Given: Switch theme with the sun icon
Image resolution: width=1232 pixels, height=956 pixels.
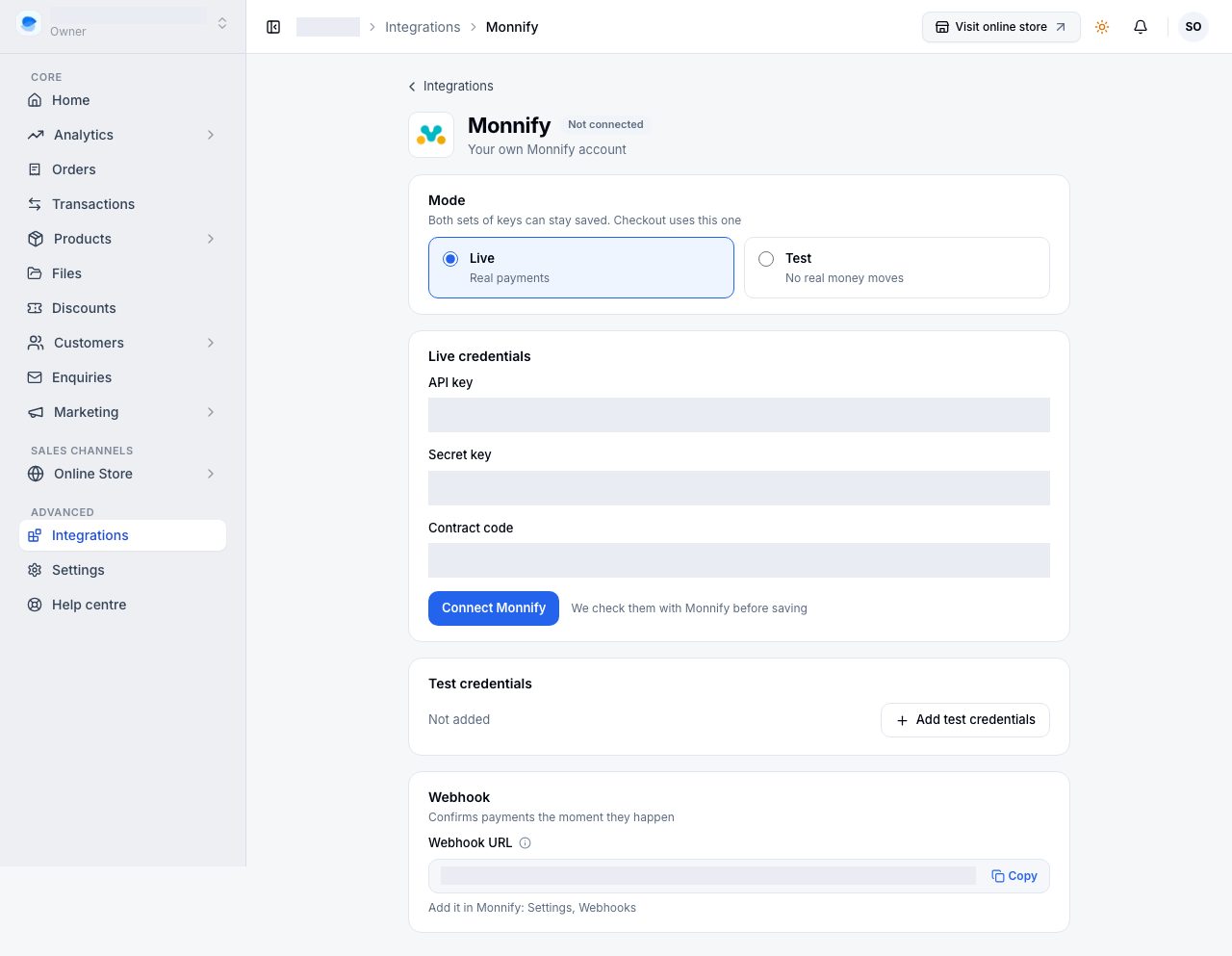Looking at the screenshot, I should [x=1102, y=27].
